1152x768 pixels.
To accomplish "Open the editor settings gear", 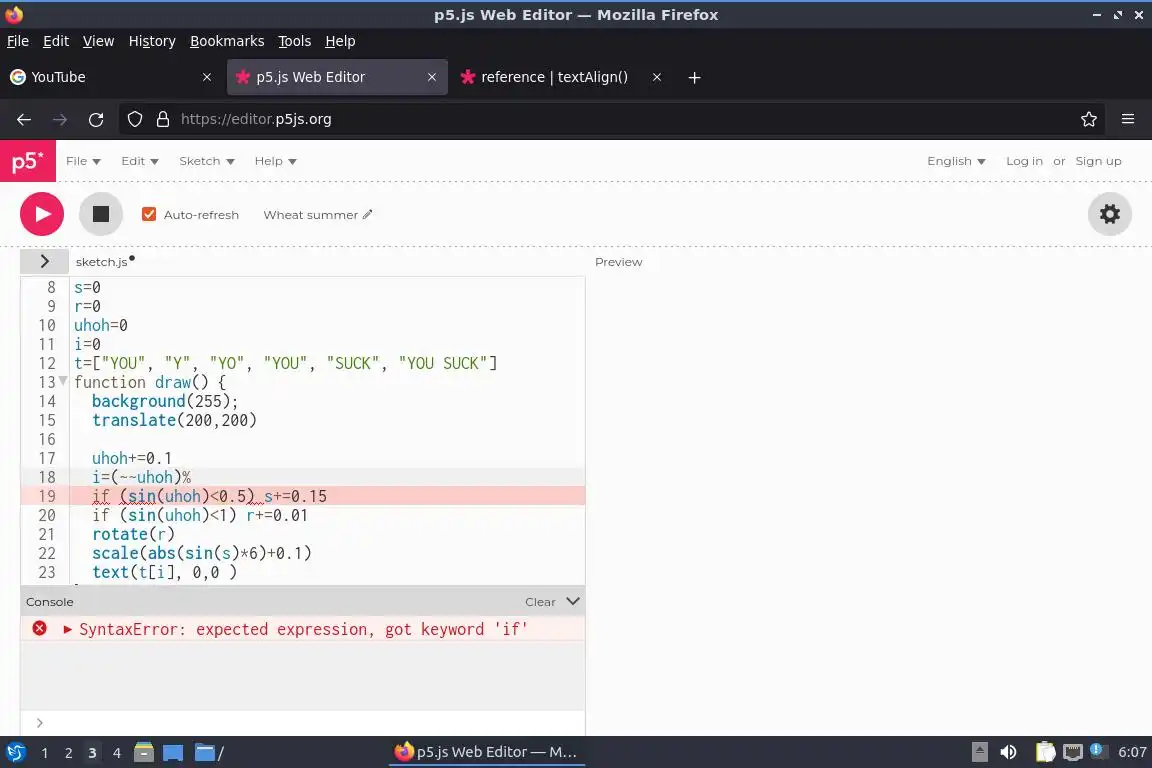I will pyautogui.click(x=1109, y=214).
